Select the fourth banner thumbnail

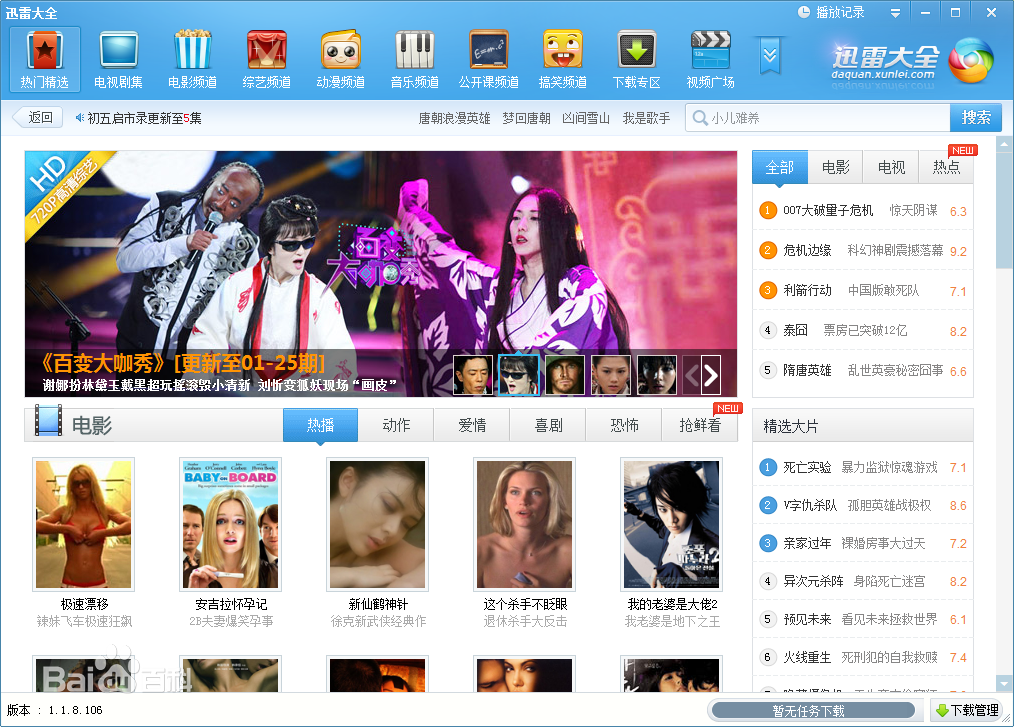[610, 374]
